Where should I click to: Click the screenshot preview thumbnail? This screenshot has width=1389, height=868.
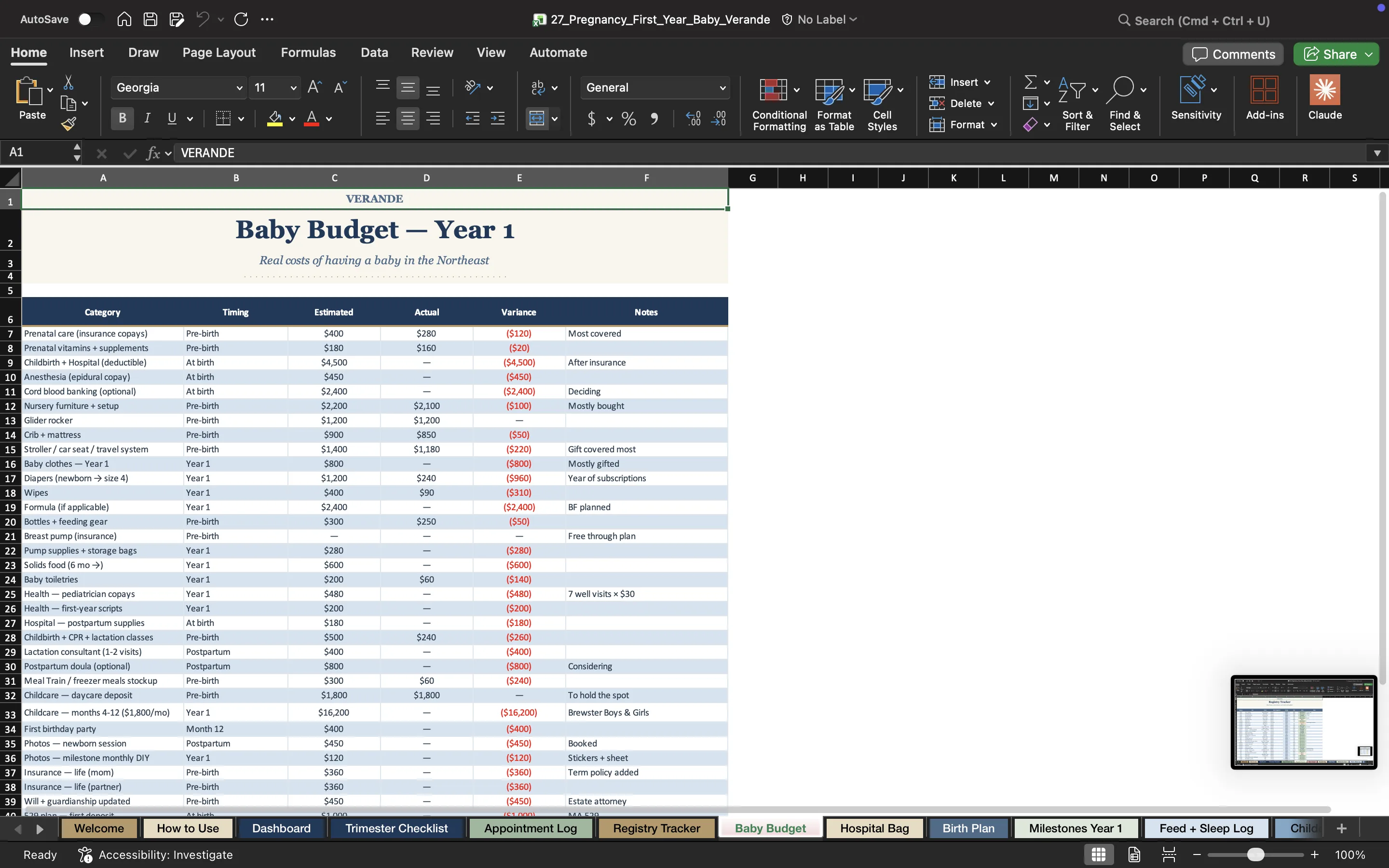coord(1304,722)
